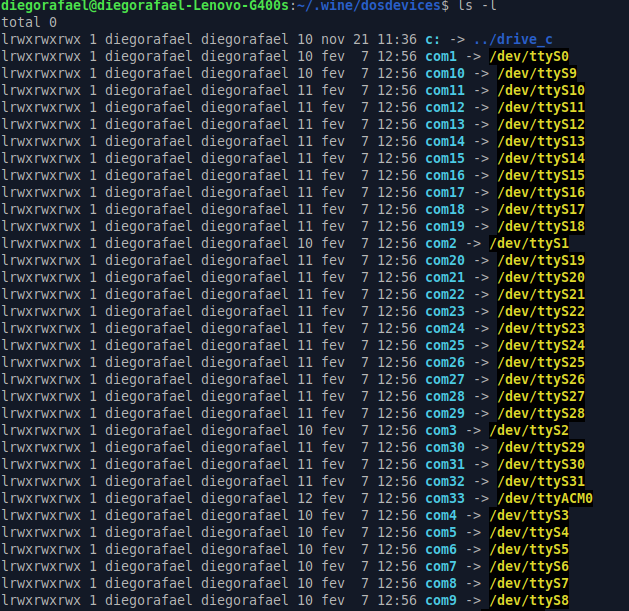Click the 'com1' symlink name

[x=441, y=56]
